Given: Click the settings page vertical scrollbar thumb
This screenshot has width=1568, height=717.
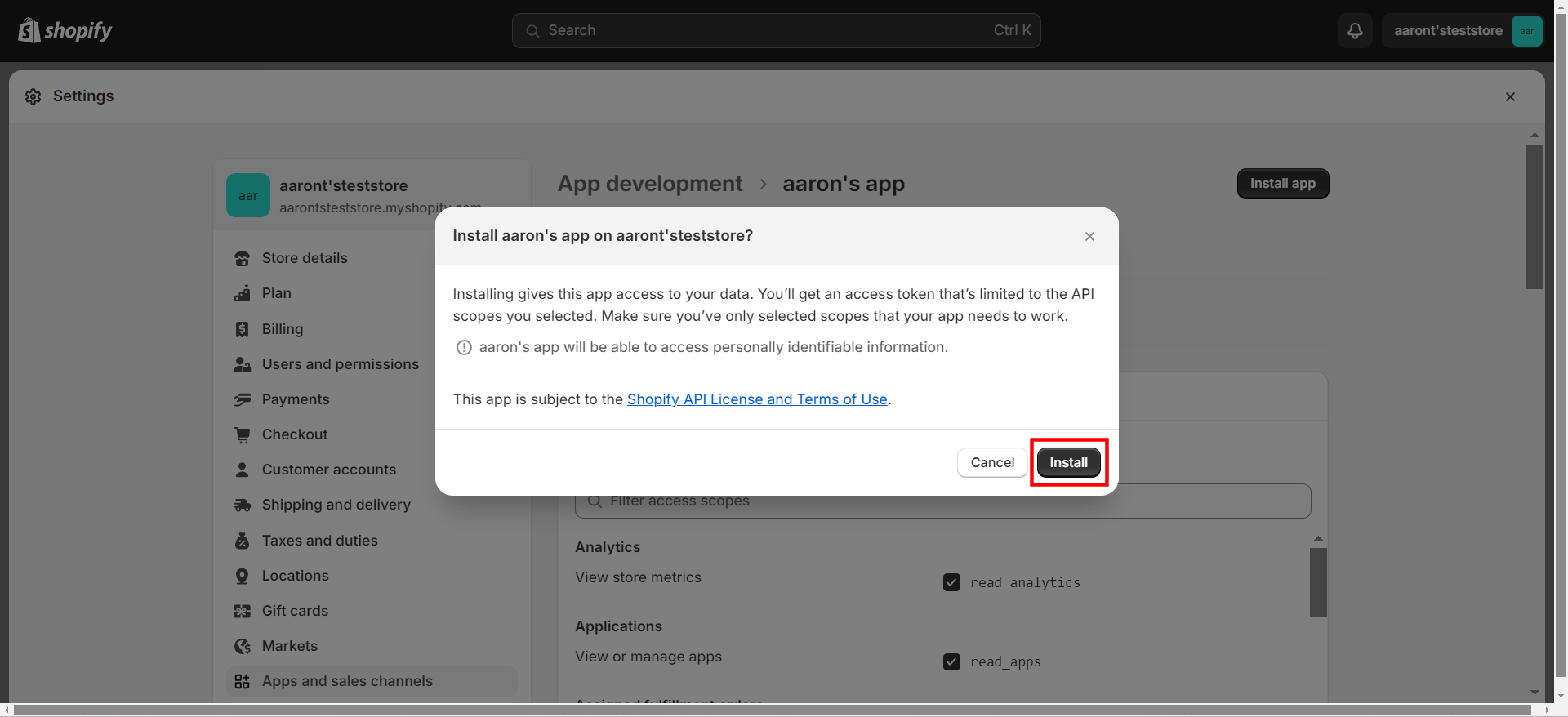Looking at the screenshot, I should click(1535, 216).
